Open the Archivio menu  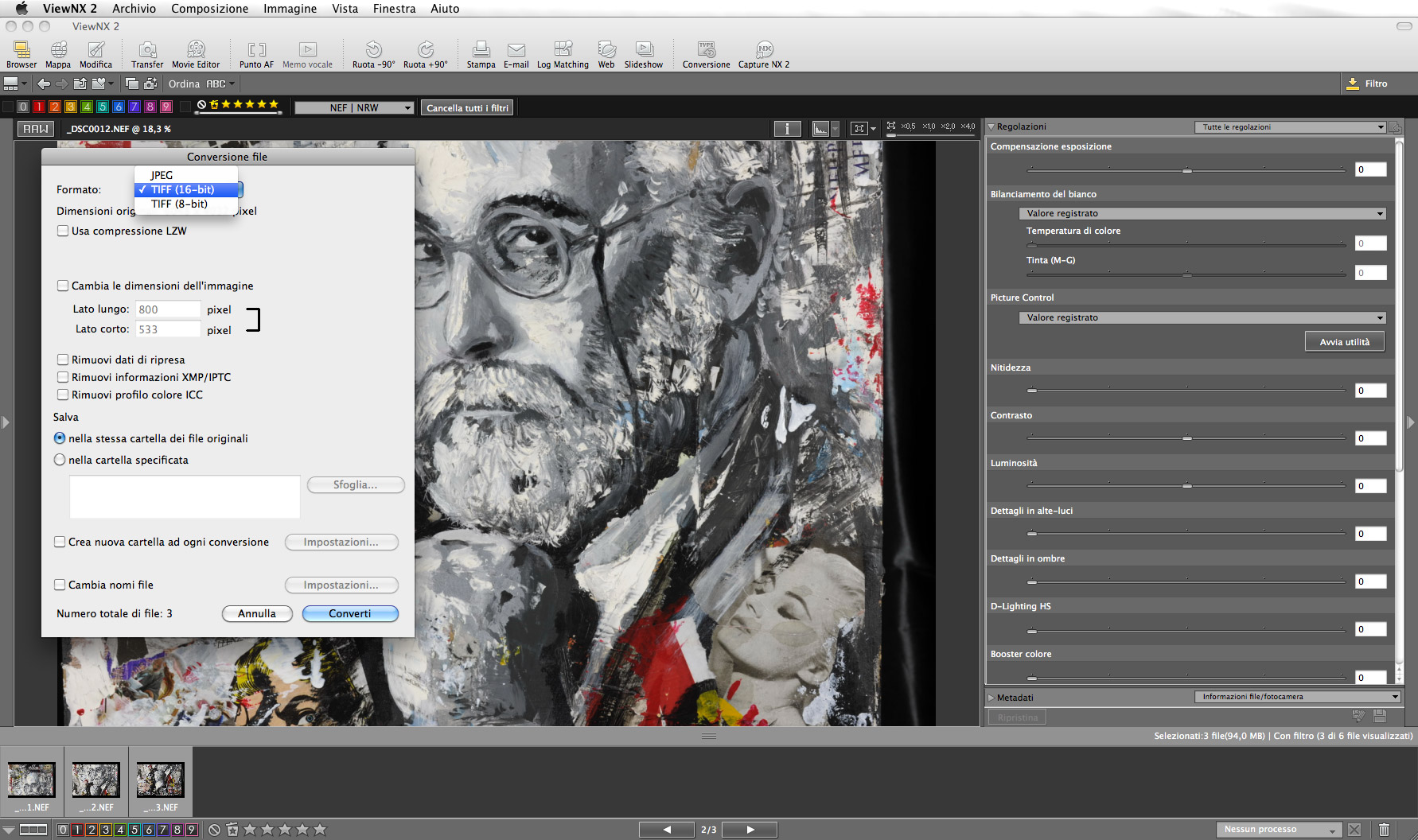pos(134,9)
